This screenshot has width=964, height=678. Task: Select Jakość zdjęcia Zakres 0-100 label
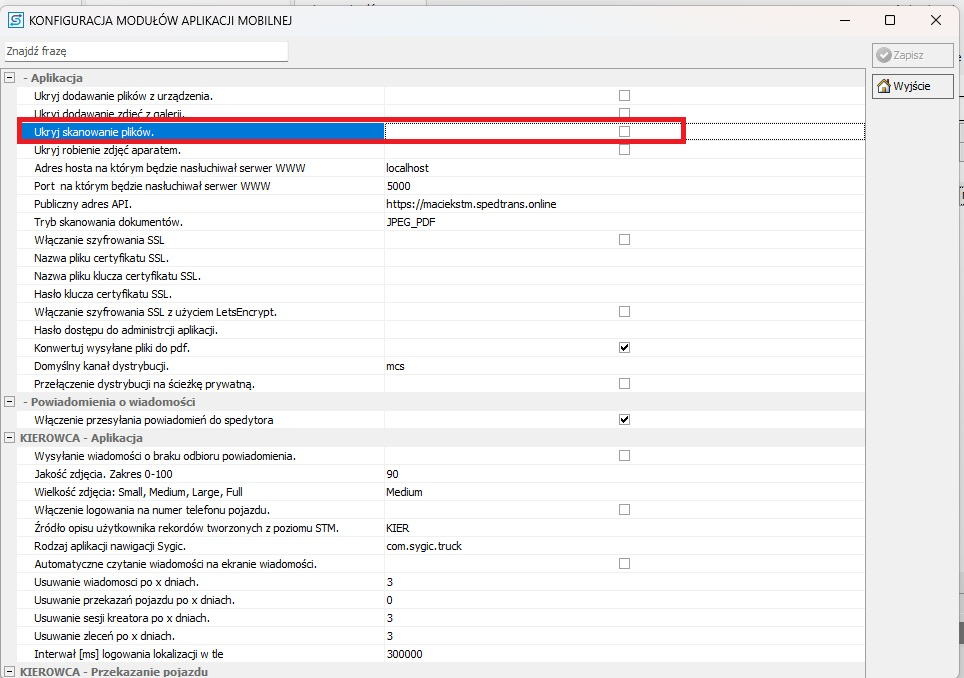point(103,474)
